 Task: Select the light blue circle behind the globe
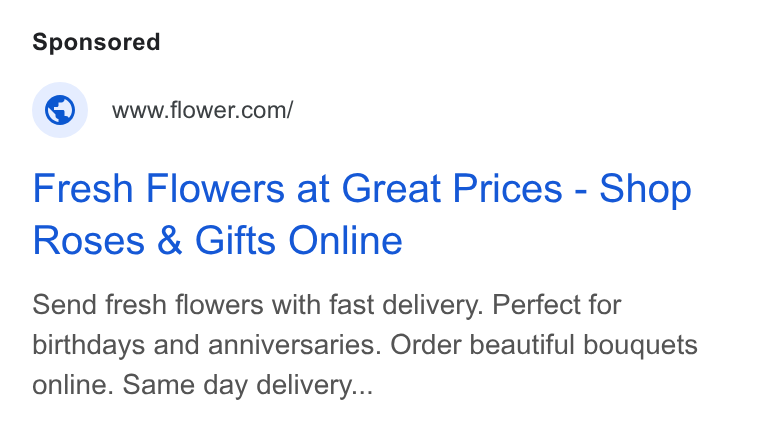click(x=60, y=110)
